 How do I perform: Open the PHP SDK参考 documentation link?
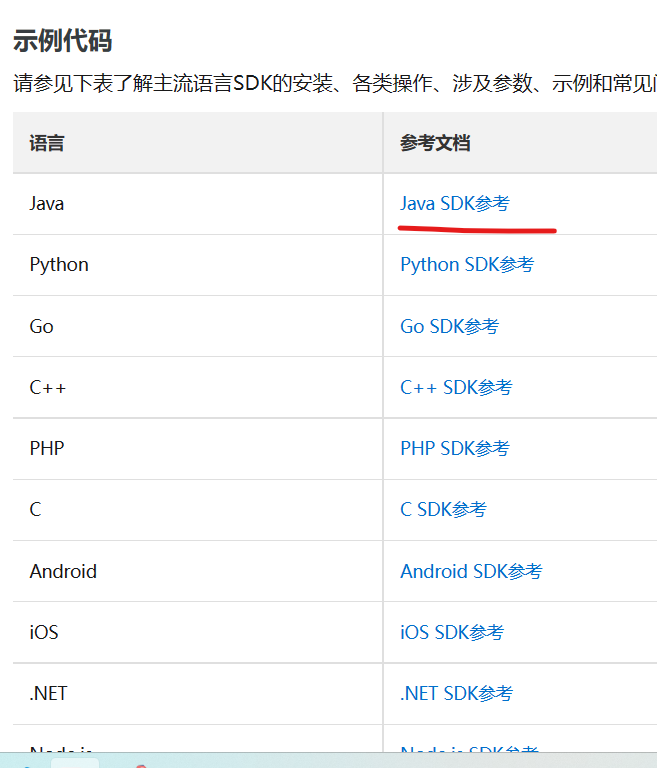[455, 449]
